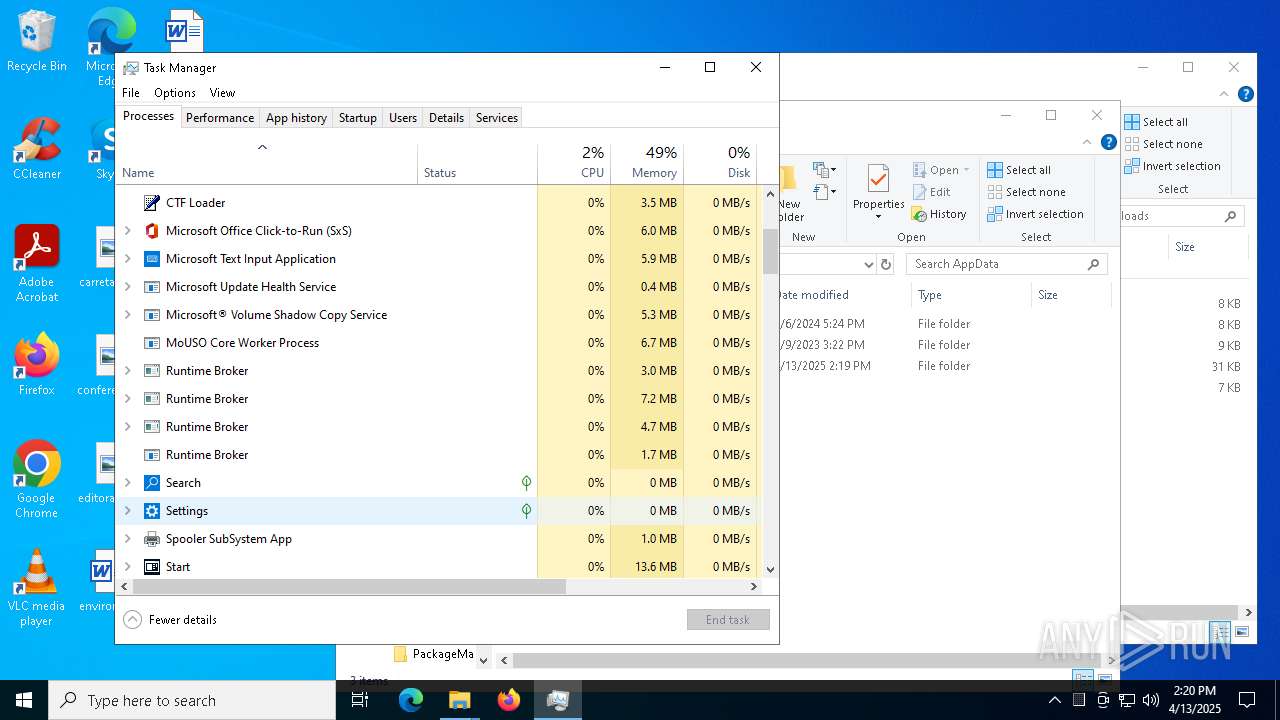Switch to the Details tab
This screenshot has height=720, width=1280.
click(x=446, y=118)
